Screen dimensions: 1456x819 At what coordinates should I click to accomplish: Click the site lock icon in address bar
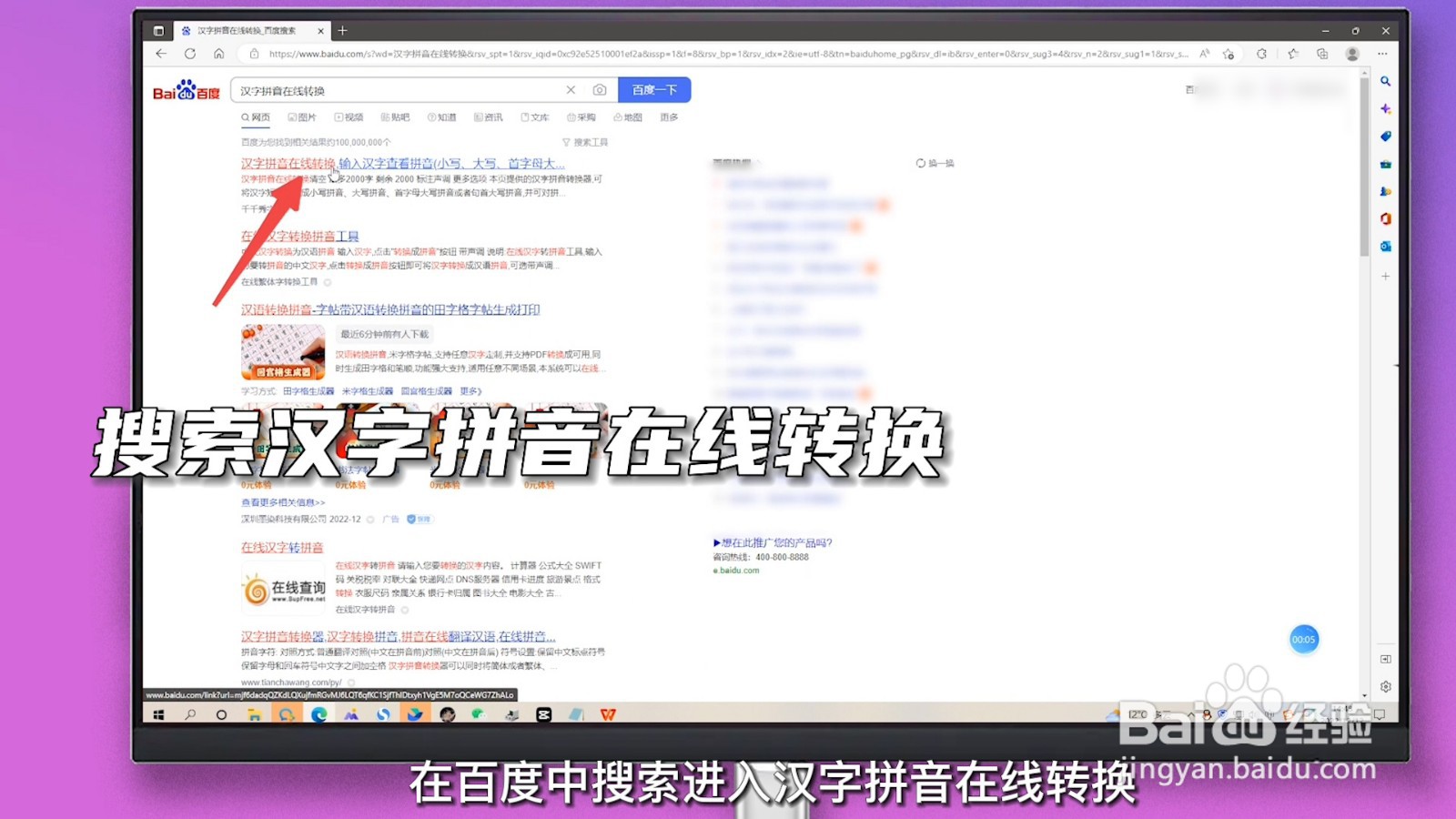pyautogui.click(x=255, y=54)
